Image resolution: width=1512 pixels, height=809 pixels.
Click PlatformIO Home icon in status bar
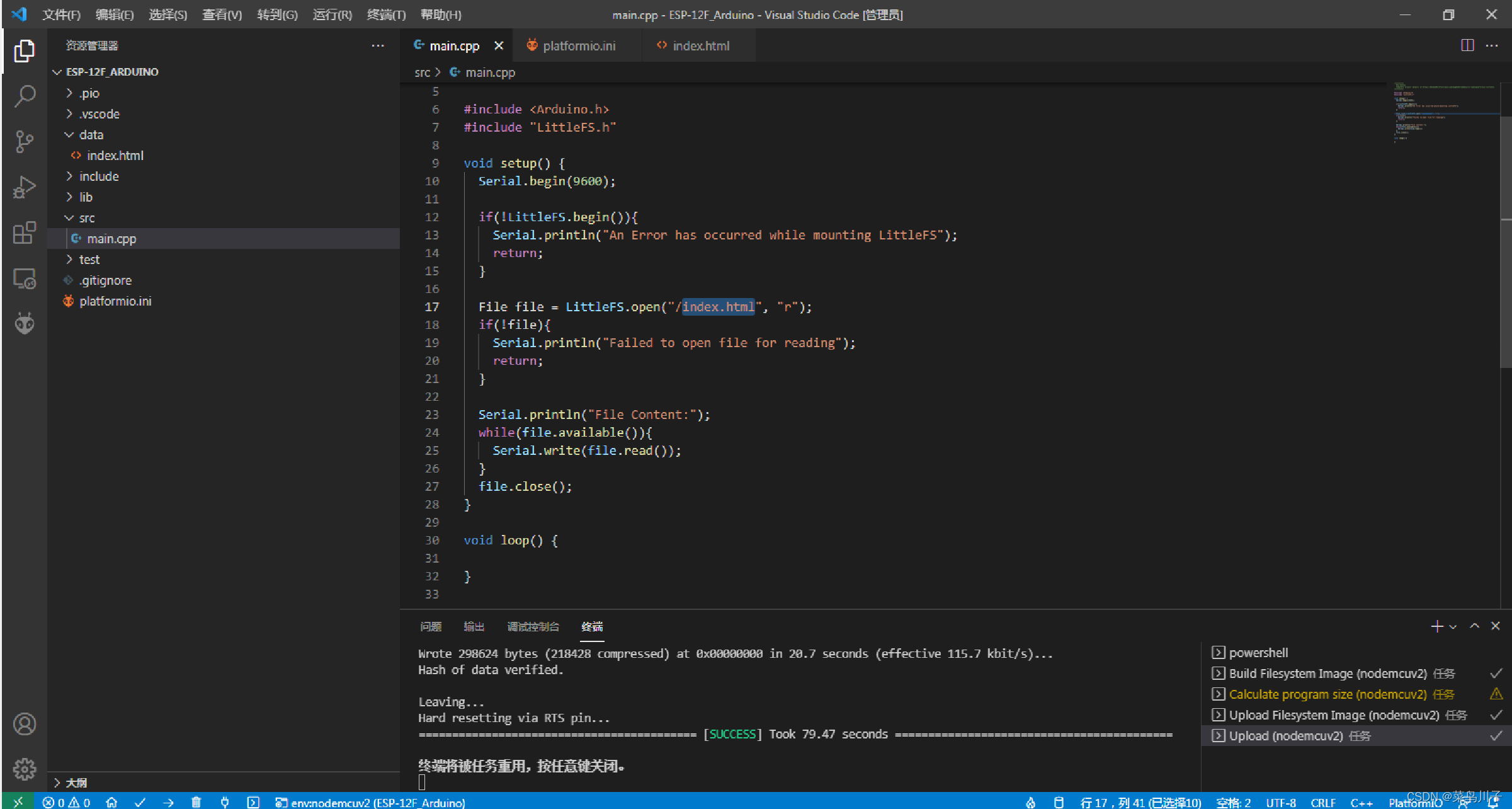[111, 802]
